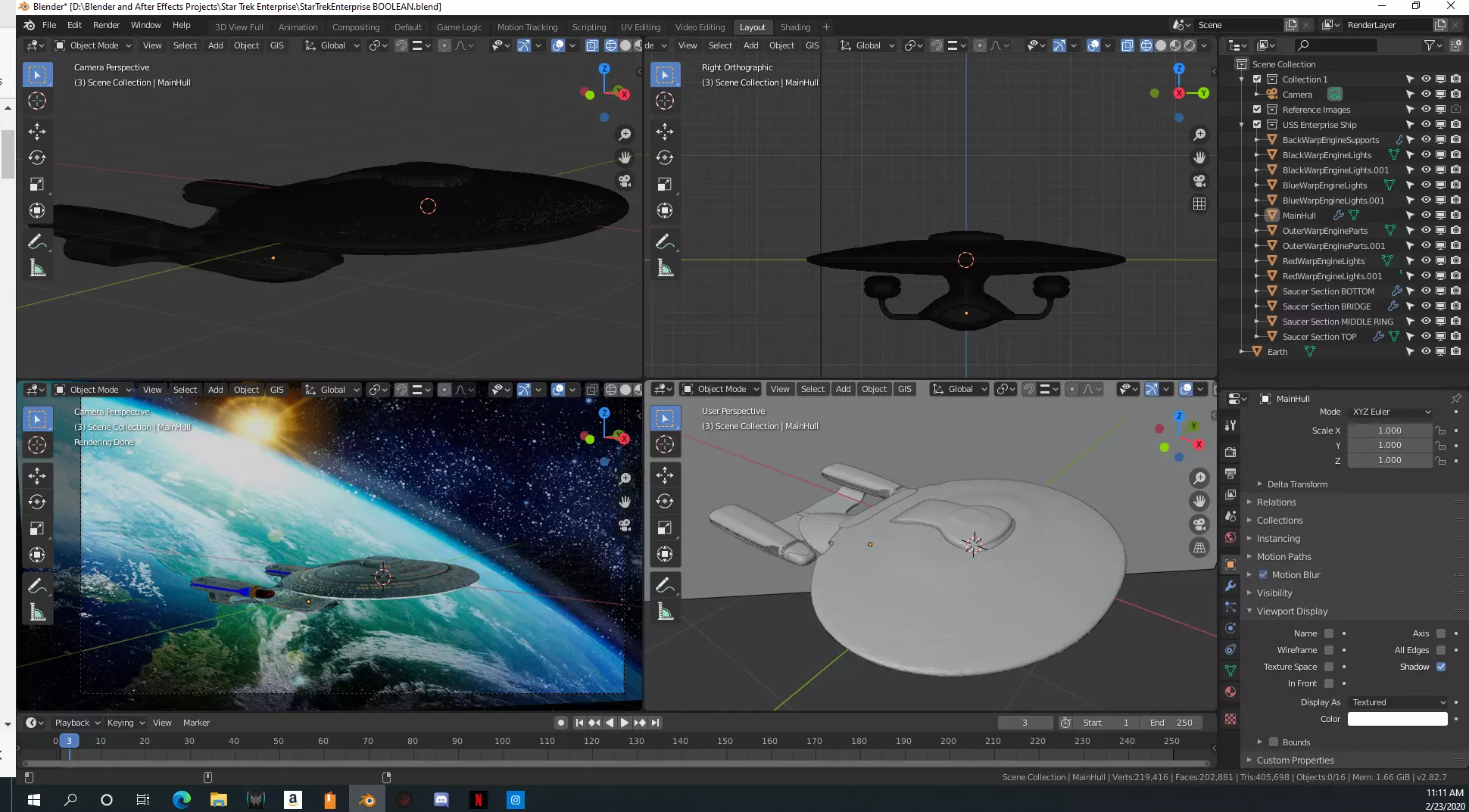Image resolution: width=1469 pixels, height=812 pixels.
Task: Open Modifiers wrench tab in Properties editor
Action: point(1230,586)
